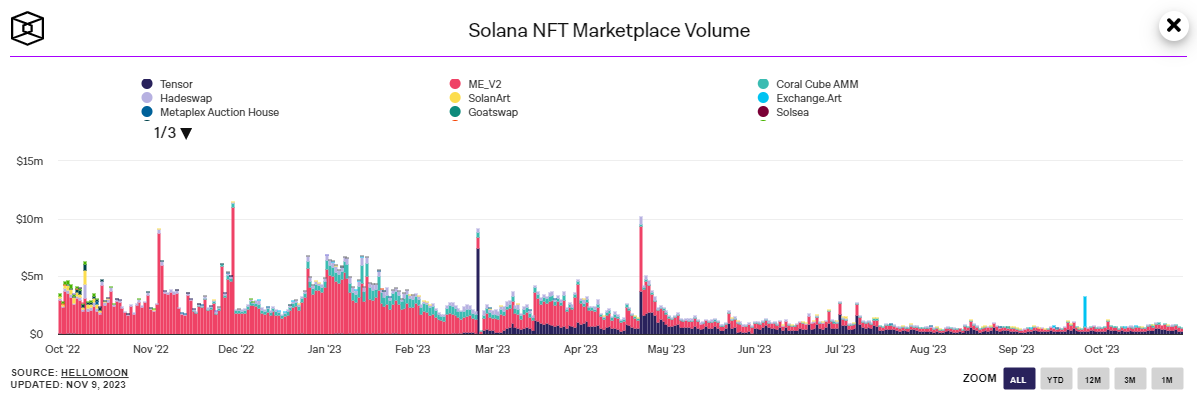1197x397 pixels.
Task: Toggle the Goatswap legend color dot
Action: tap(455, 111)
